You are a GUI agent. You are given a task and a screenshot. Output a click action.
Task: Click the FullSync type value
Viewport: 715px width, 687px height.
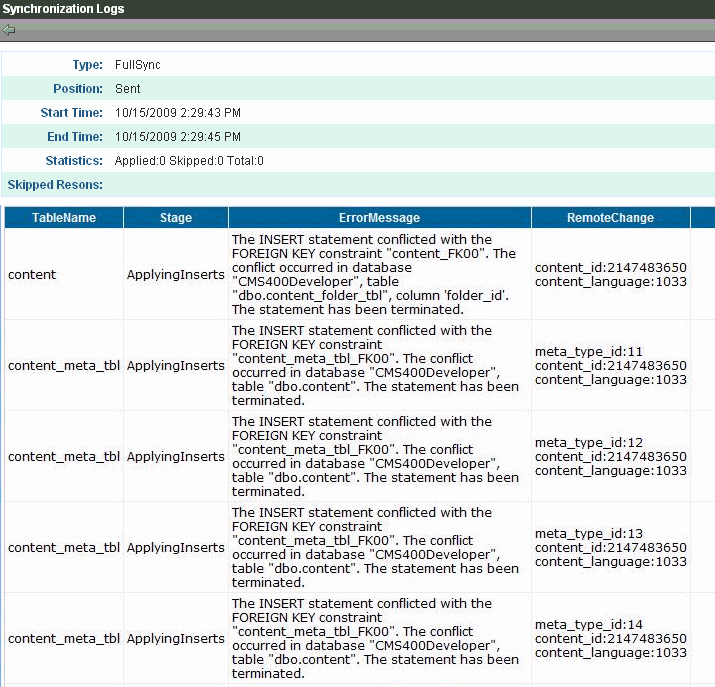pos(138,65)
